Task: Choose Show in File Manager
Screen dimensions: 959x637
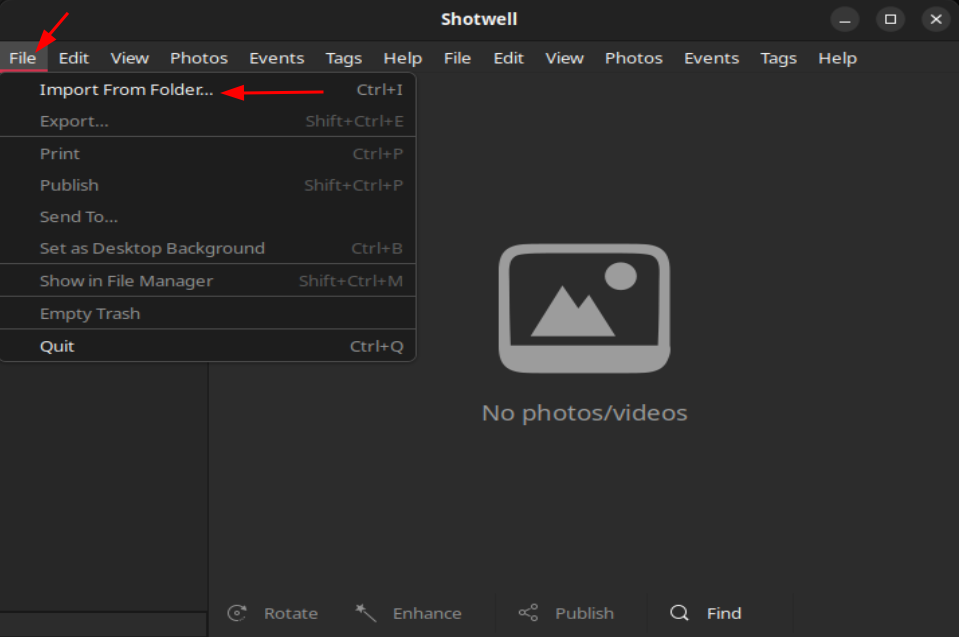Action: pyautogui.click(x=208, y=281)
